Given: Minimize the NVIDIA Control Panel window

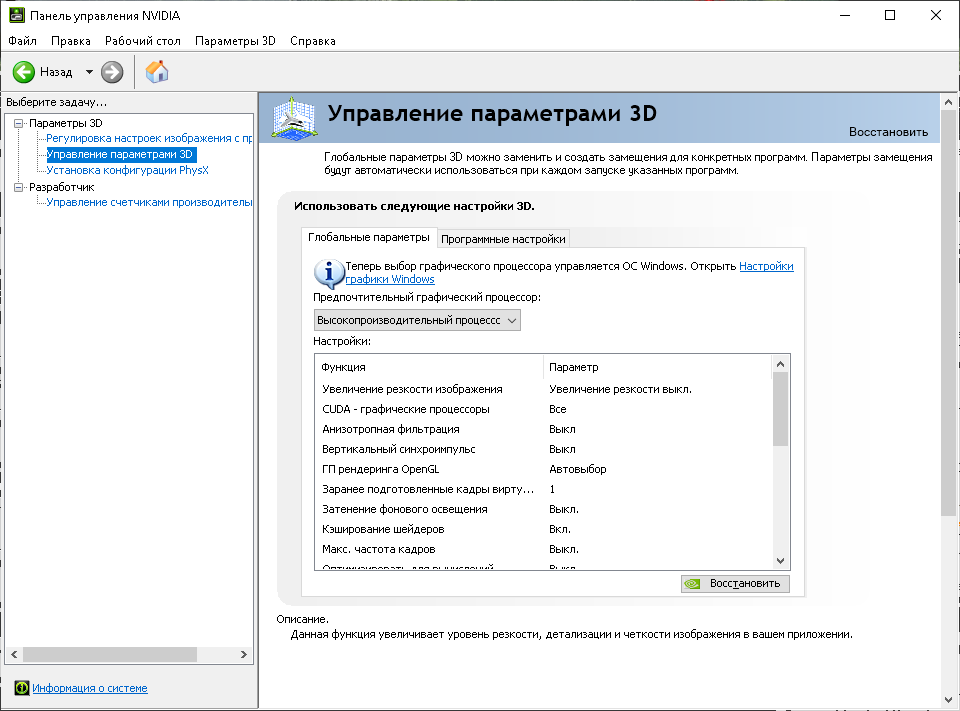Looking at the screenshot, I should [846, 15].
